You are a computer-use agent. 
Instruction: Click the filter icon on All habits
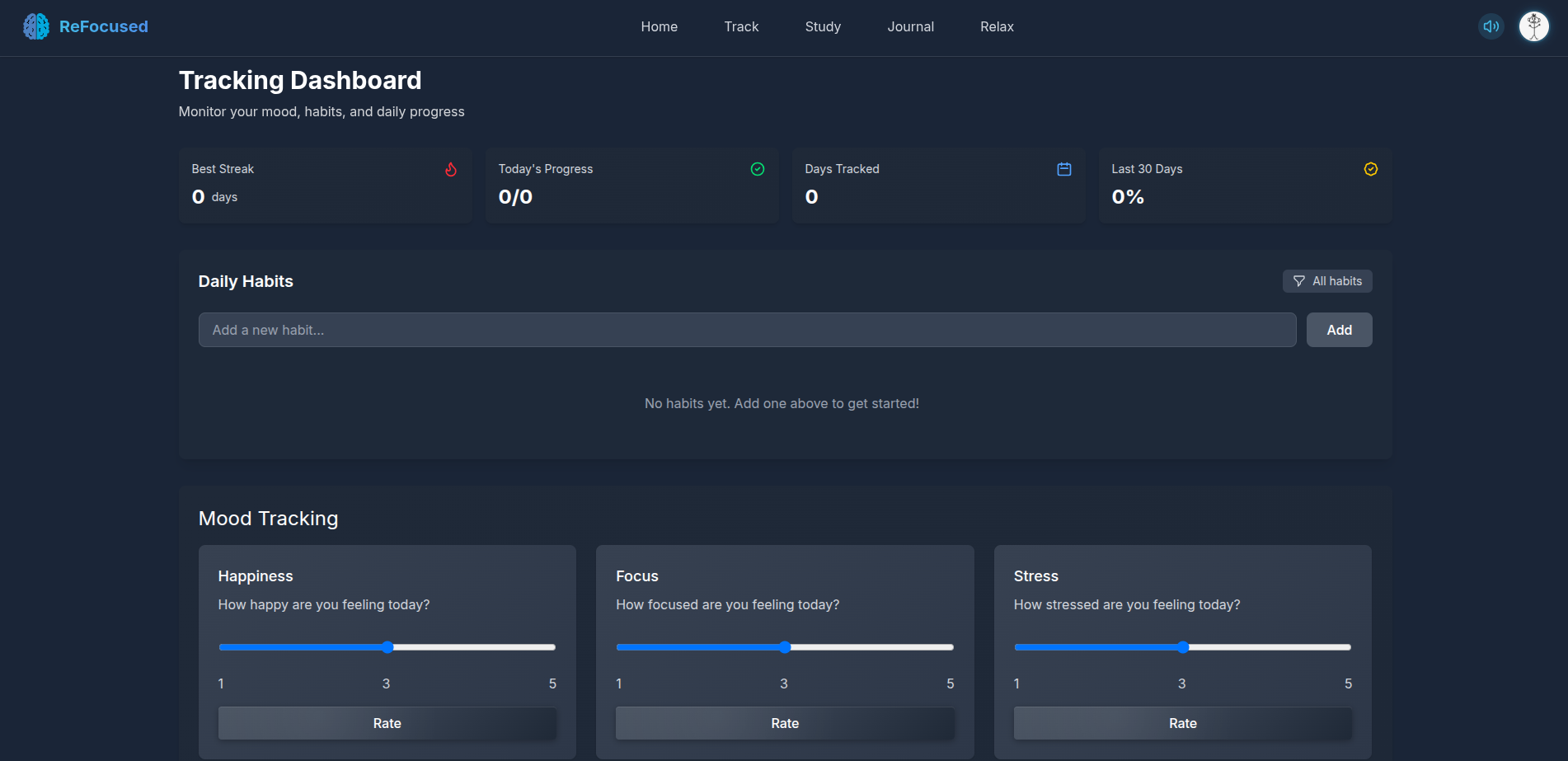coord(1298,280)
